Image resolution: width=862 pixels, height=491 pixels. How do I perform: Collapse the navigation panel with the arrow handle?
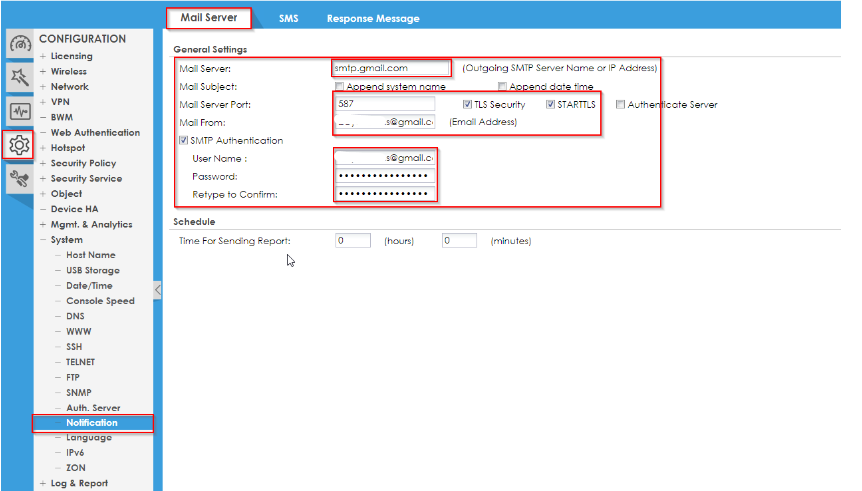(157, 290)
